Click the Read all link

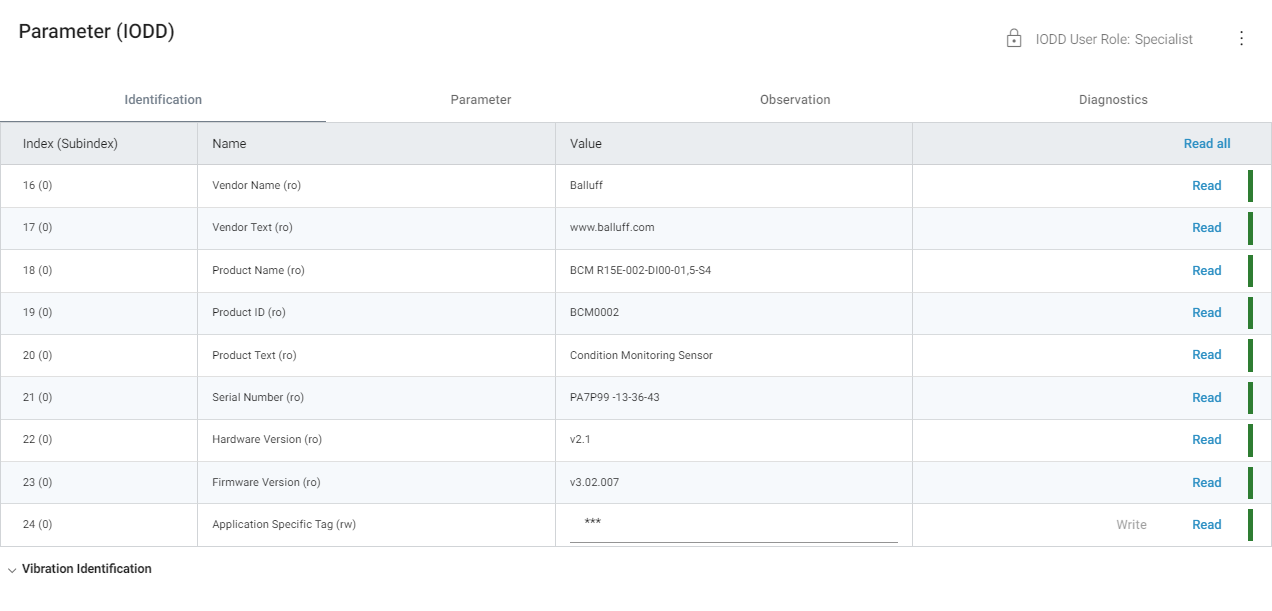[1206, 144]
